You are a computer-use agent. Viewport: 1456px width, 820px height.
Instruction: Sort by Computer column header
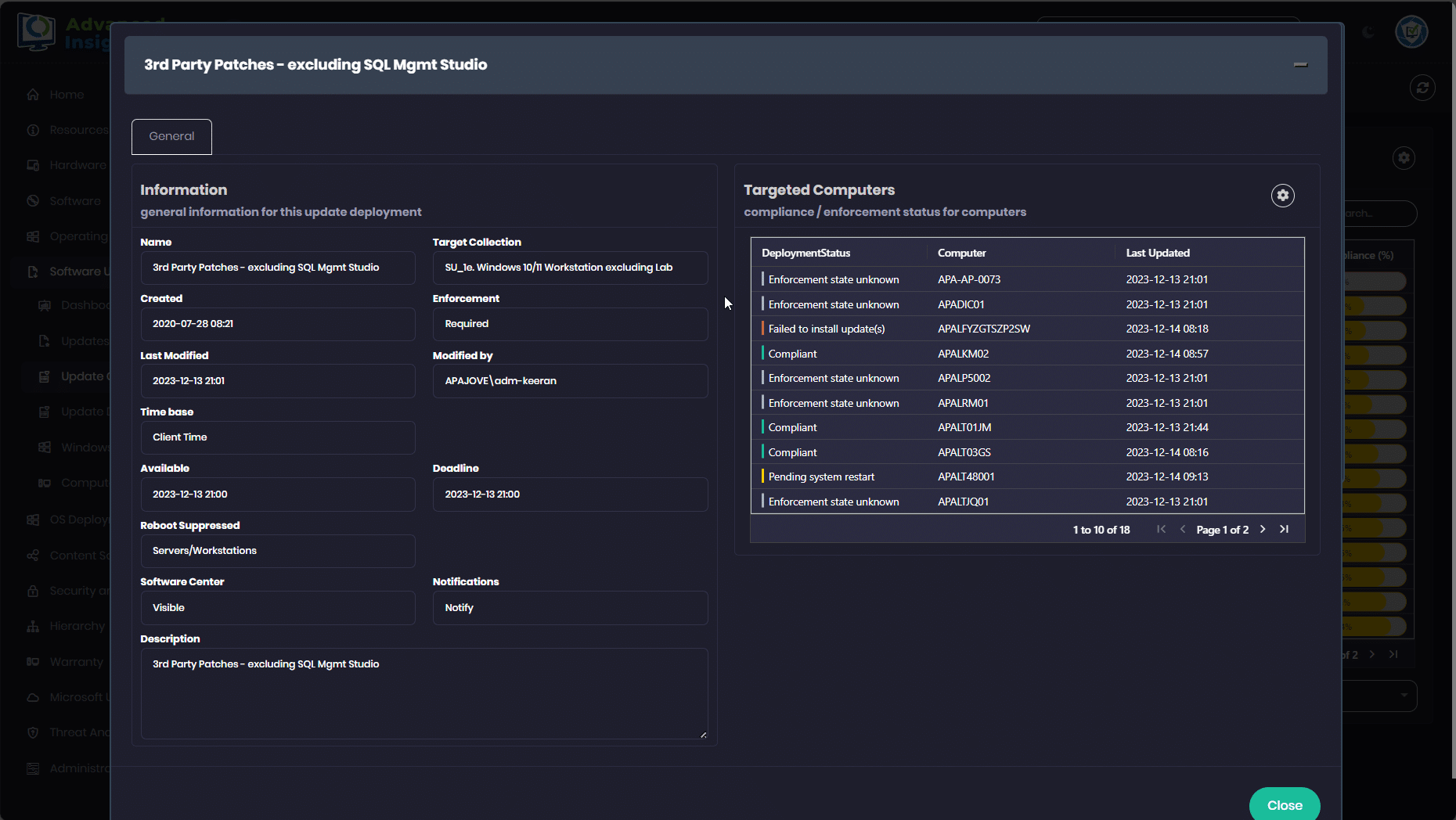point(961,254)
